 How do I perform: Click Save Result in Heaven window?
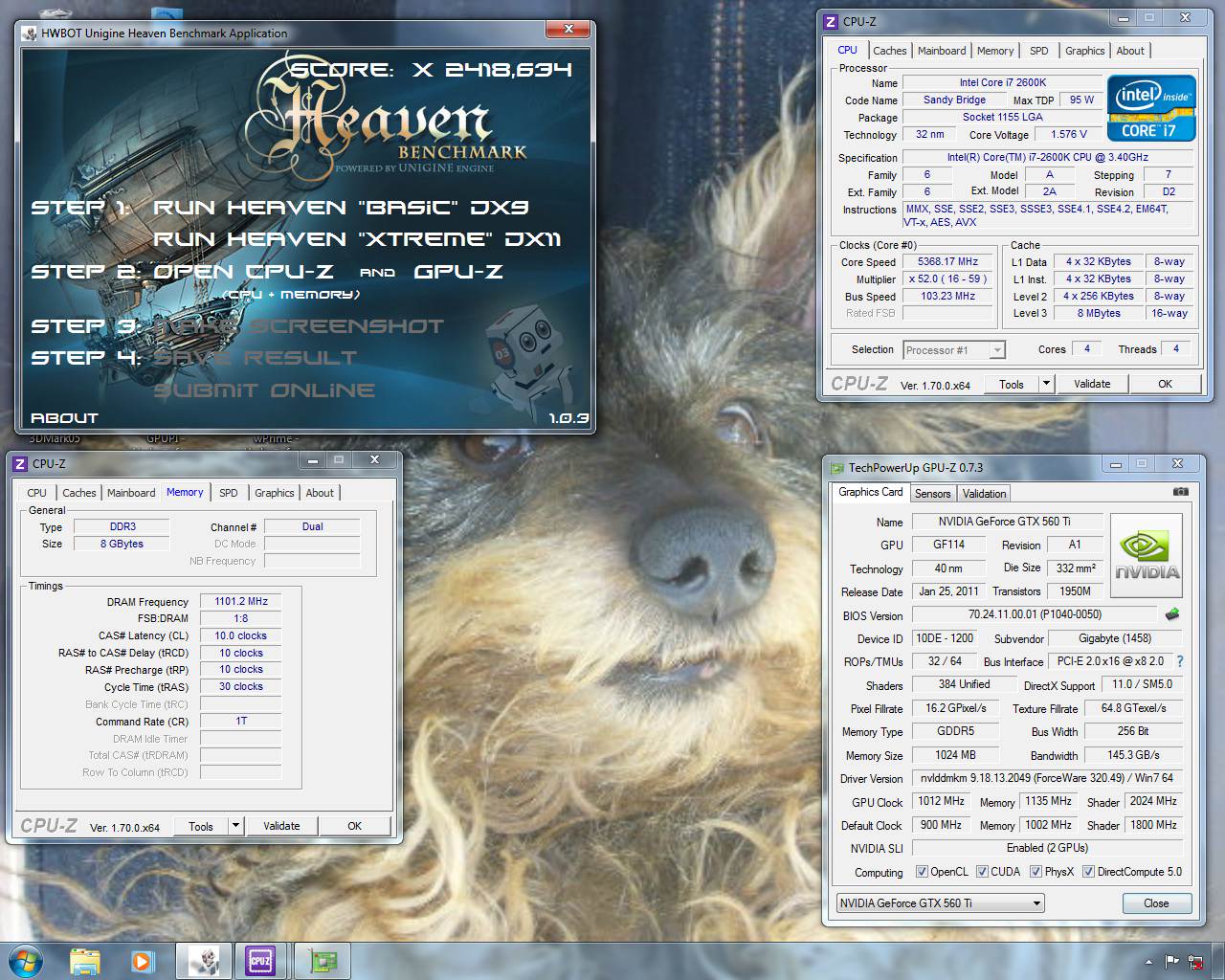coord(255,358)
